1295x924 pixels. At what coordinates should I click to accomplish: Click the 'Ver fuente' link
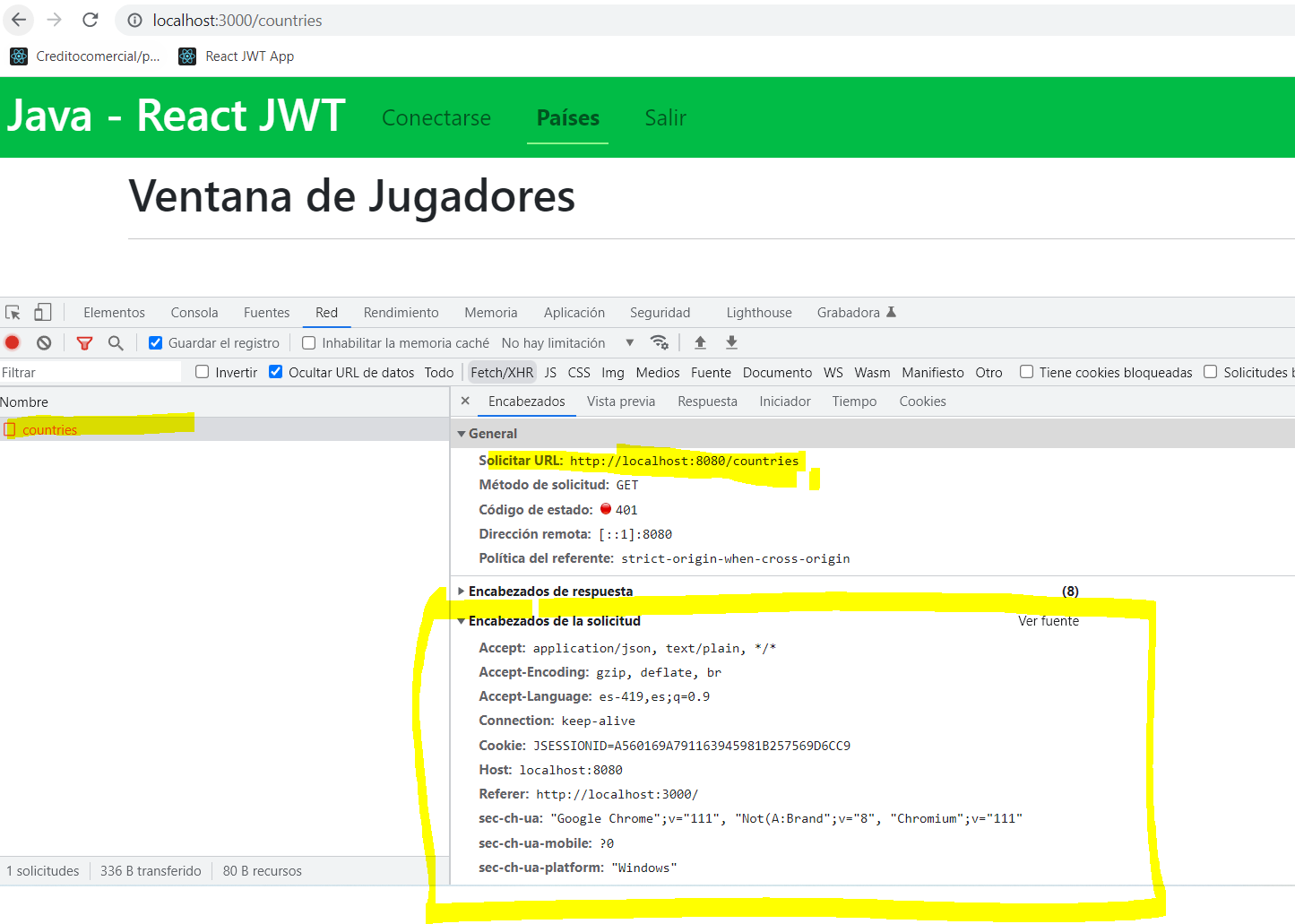[x=1048, y=620]
